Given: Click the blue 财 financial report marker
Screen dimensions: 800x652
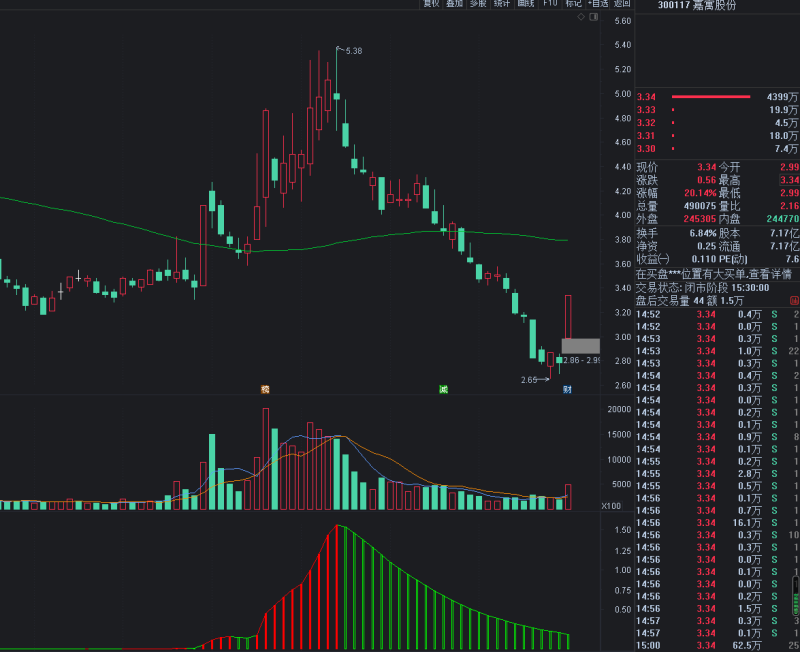Looking at the screenshot, I should click(x=567, y=388).
